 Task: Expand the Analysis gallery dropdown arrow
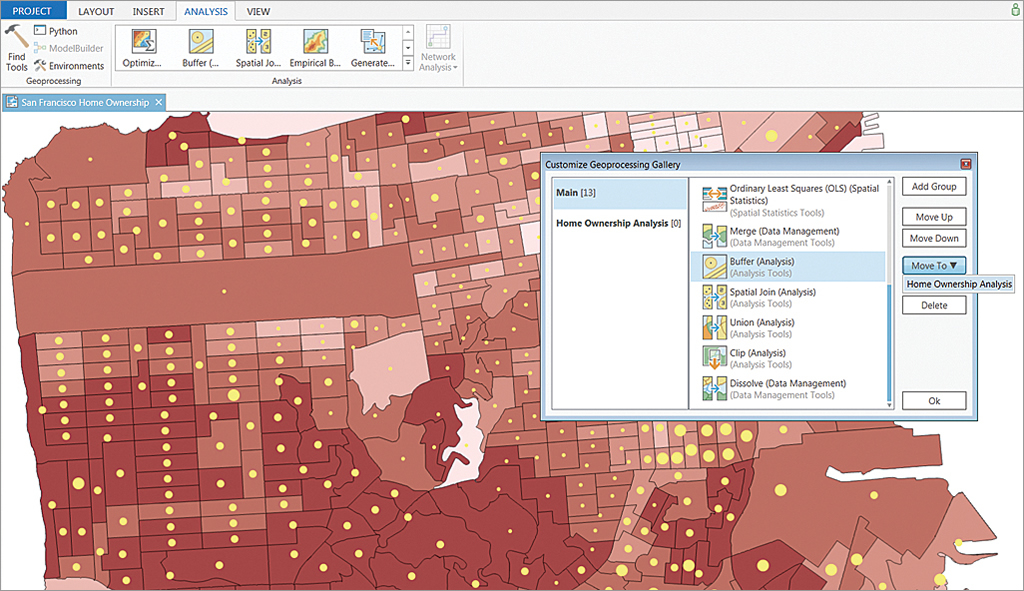click(408, 64)
